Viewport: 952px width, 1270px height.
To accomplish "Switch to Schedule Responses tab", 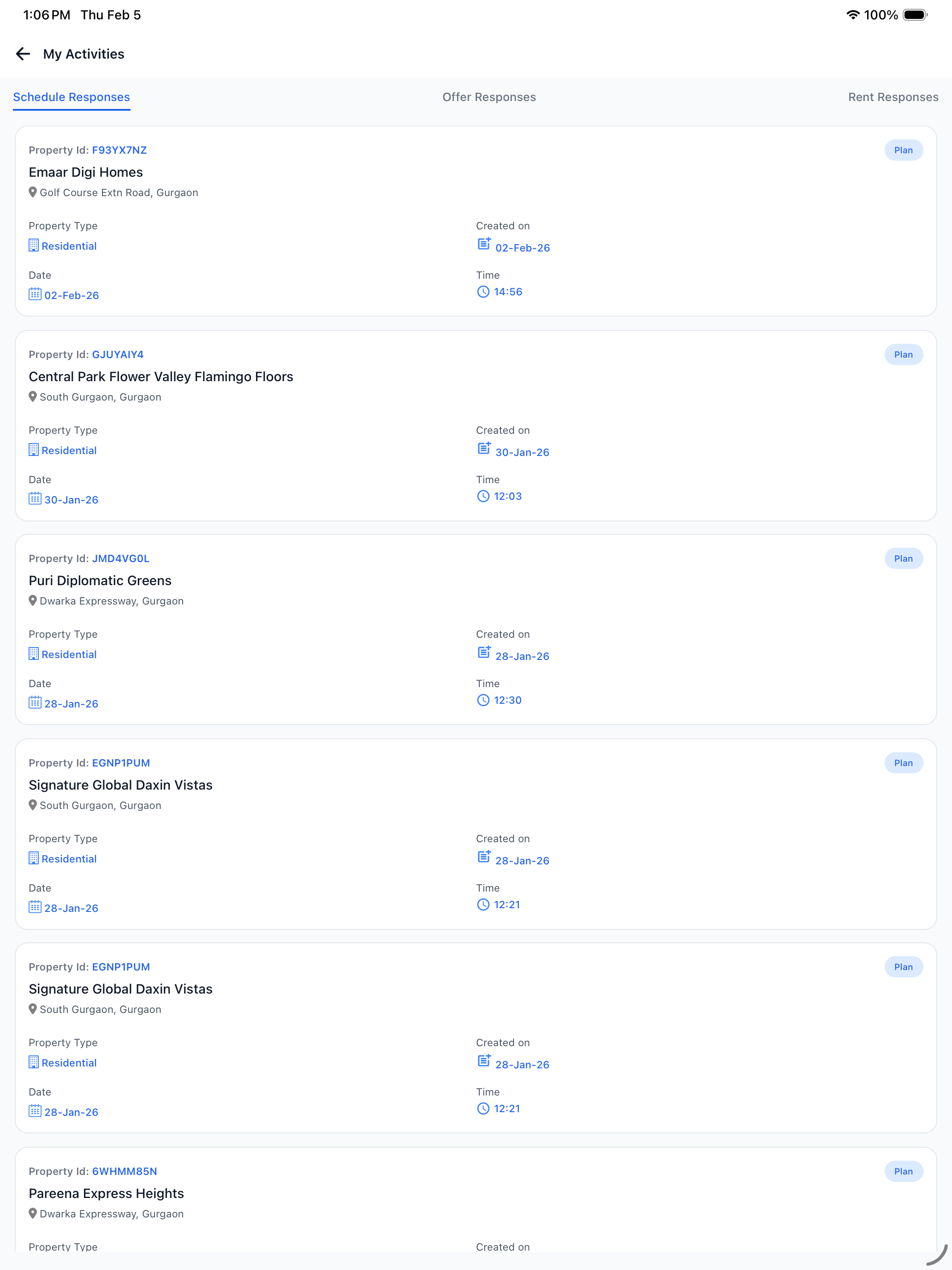I will (x=72, y=97).
